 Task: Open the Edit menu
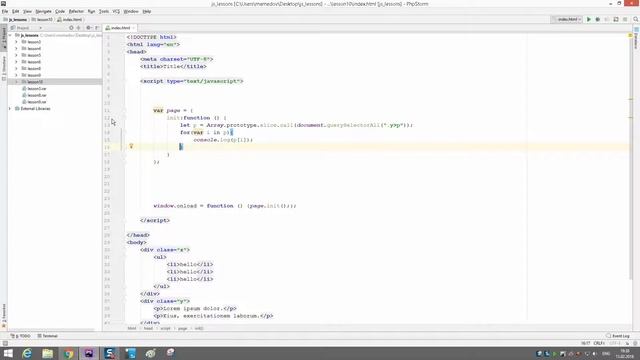click(x=16, y=11)
